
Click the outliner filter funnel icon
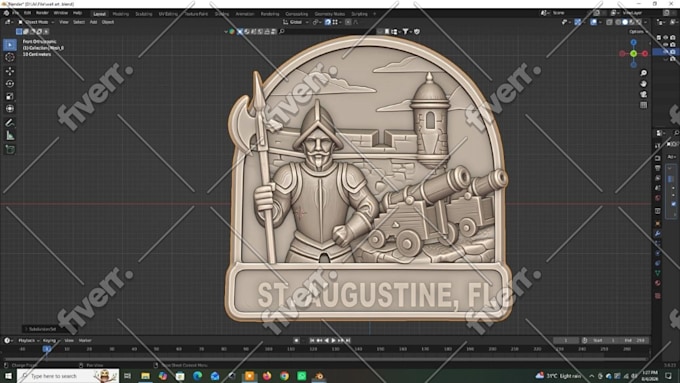click(405, 31)
